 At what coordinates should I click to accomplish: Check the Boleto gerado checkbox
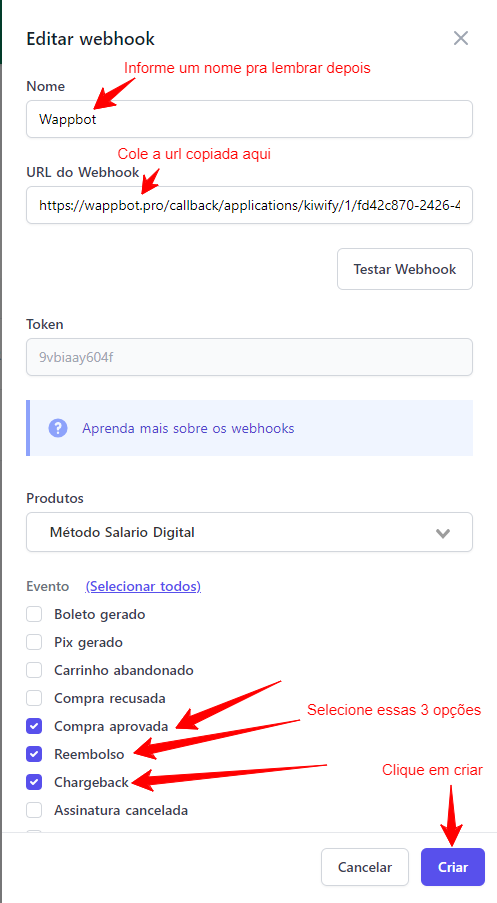[34, 614]
